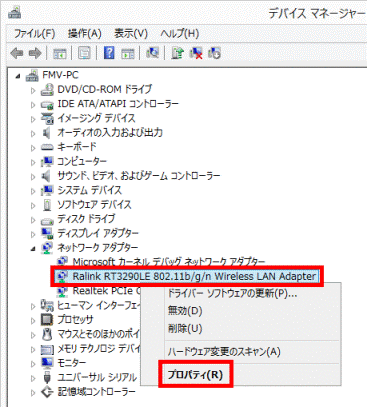367x407 pixels.
Task: Select the マウスとそのほかの device row
Action: (x=99, y=334)
